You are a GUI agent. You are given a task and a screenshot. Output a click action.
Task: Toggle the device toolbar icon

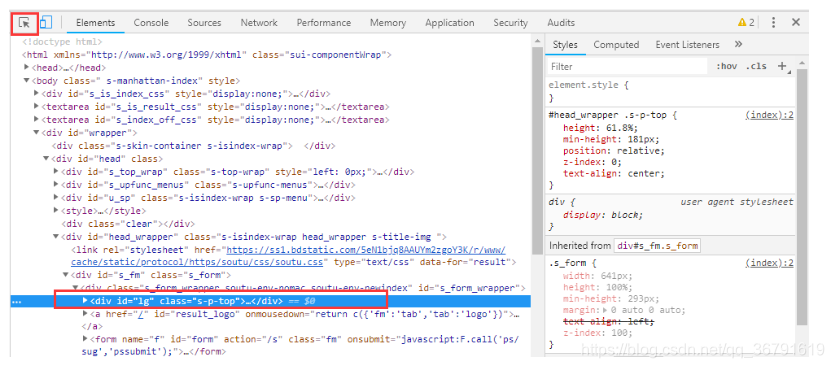46,22
